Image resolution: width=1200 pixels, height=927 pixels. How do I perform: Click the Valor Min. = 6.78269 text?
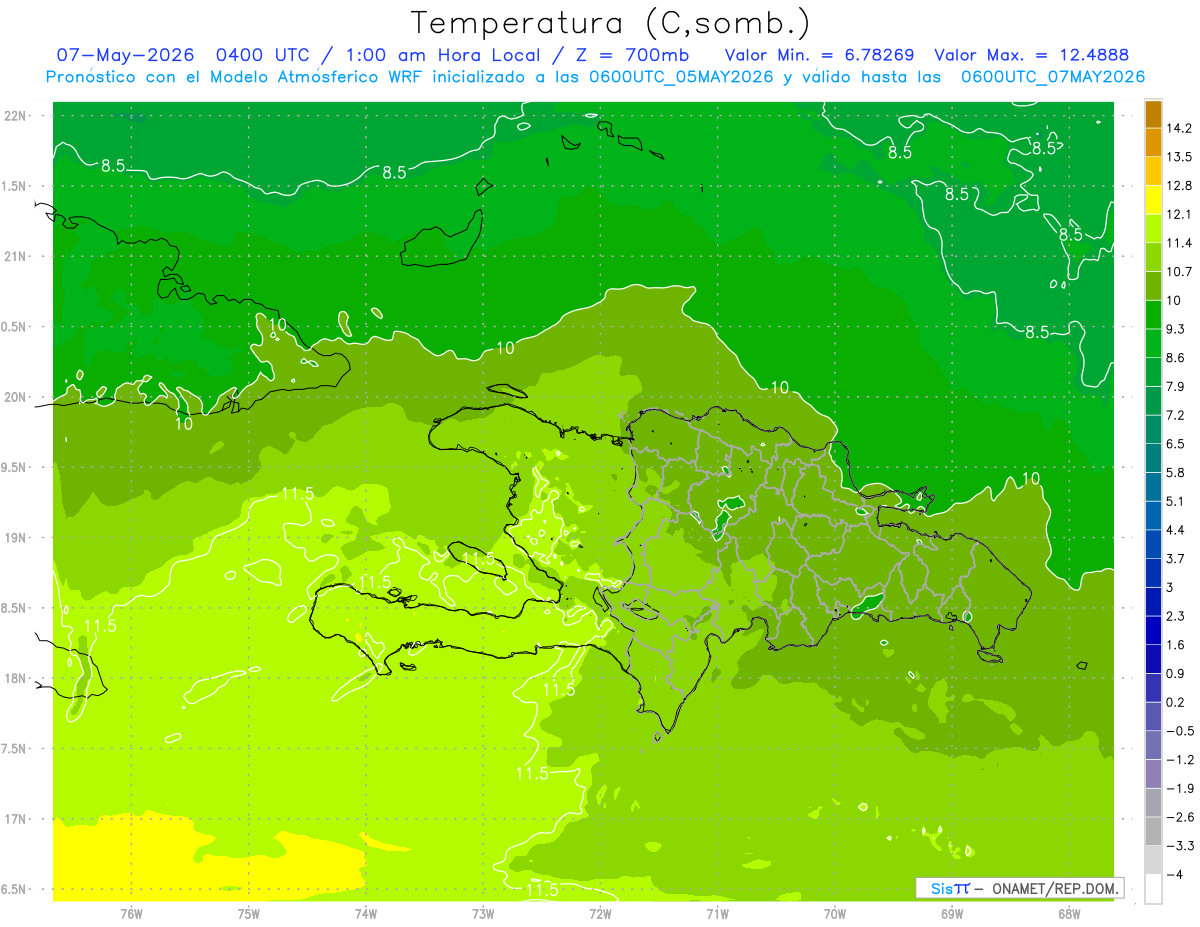[820, 55]
